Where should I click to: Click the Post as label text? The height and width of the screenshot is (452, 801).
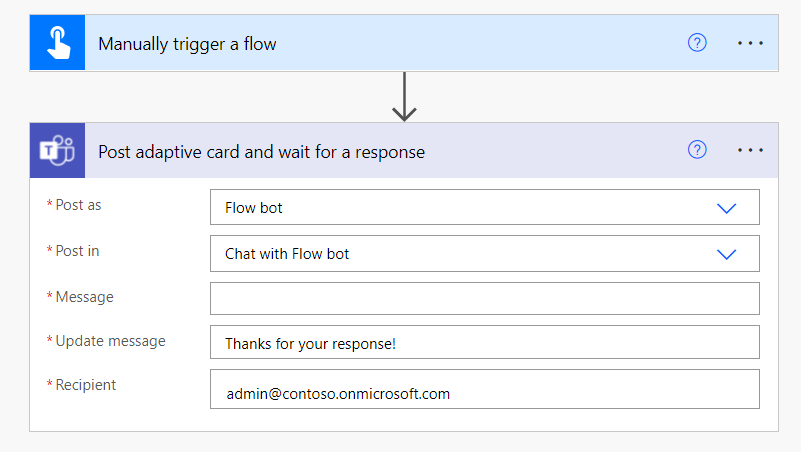click(x=78, y=205)
